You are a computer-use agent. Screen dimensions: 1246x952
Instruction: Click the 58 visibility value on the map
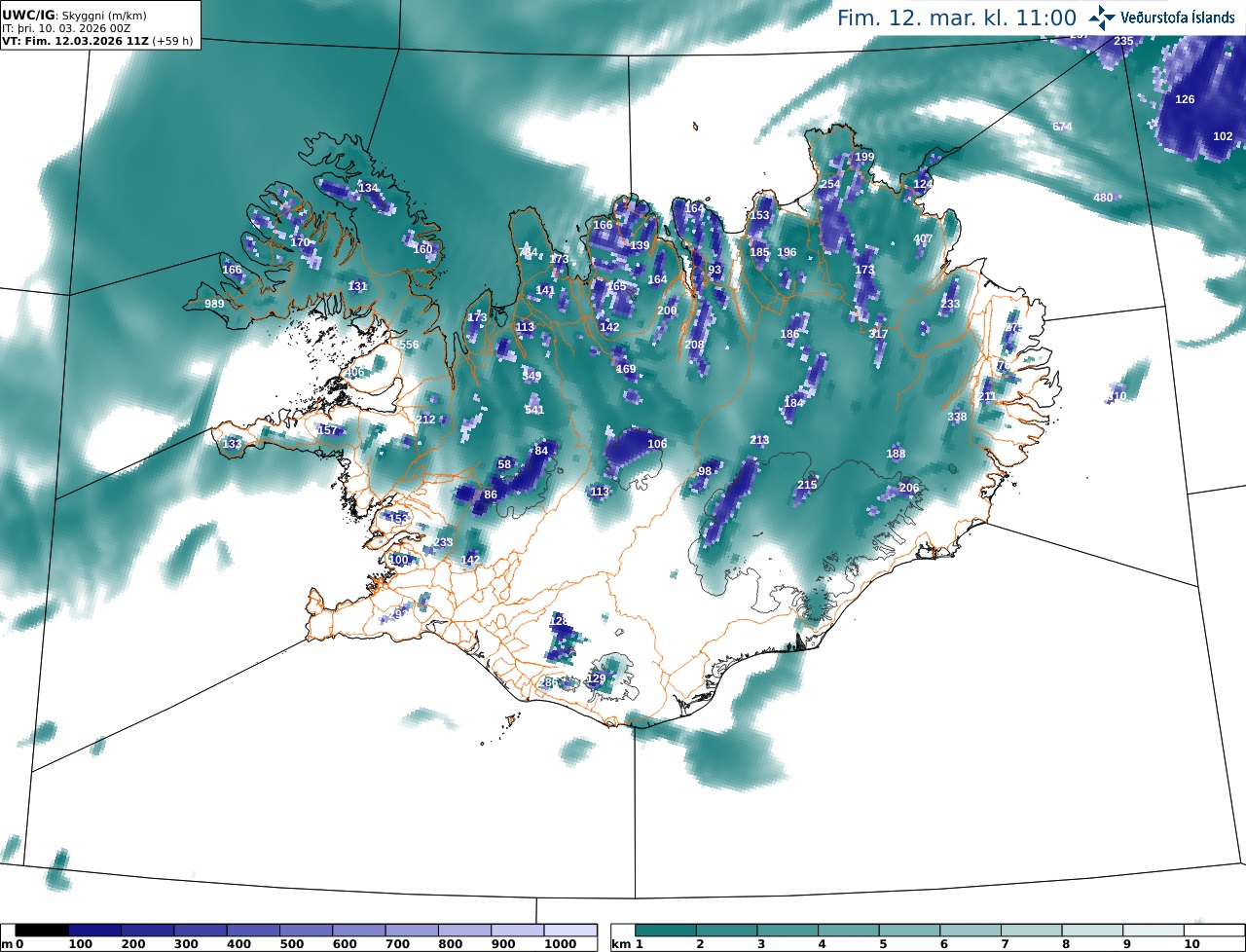(x=504, y=465)
